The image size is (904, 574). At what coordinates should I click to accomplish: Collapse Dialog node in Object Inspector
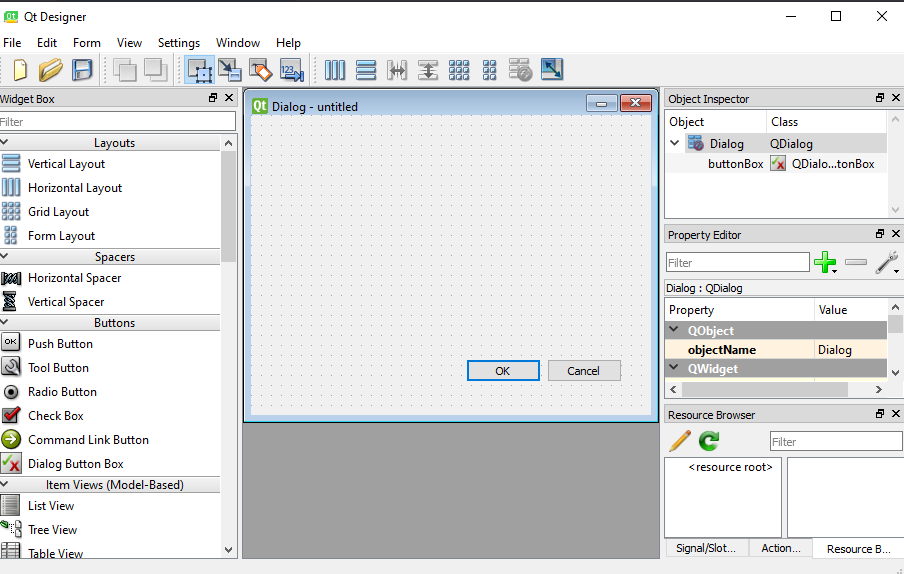tap(675, 143)
